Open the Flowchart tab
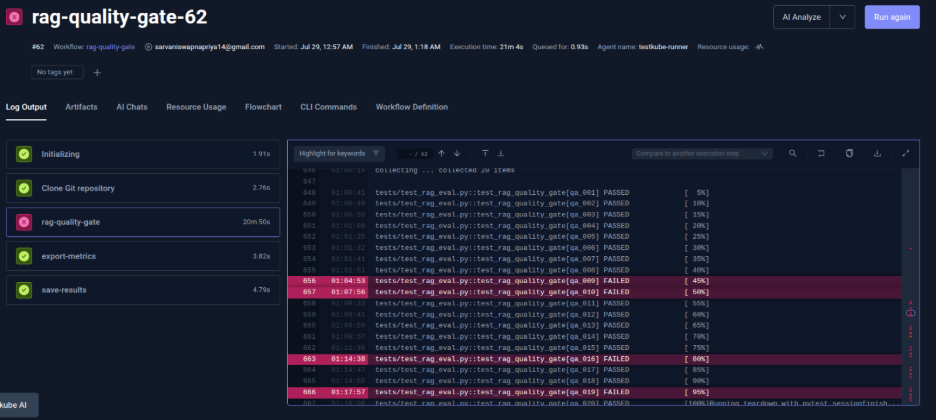 (x=263, y=107)
